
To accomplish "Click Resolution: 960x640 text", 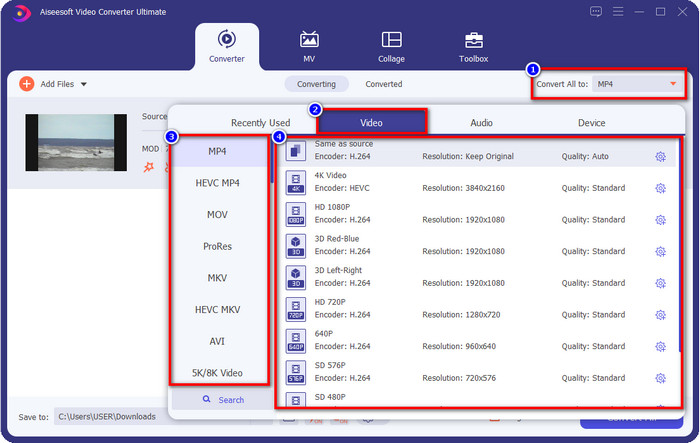I will click(x=459, y=347).
